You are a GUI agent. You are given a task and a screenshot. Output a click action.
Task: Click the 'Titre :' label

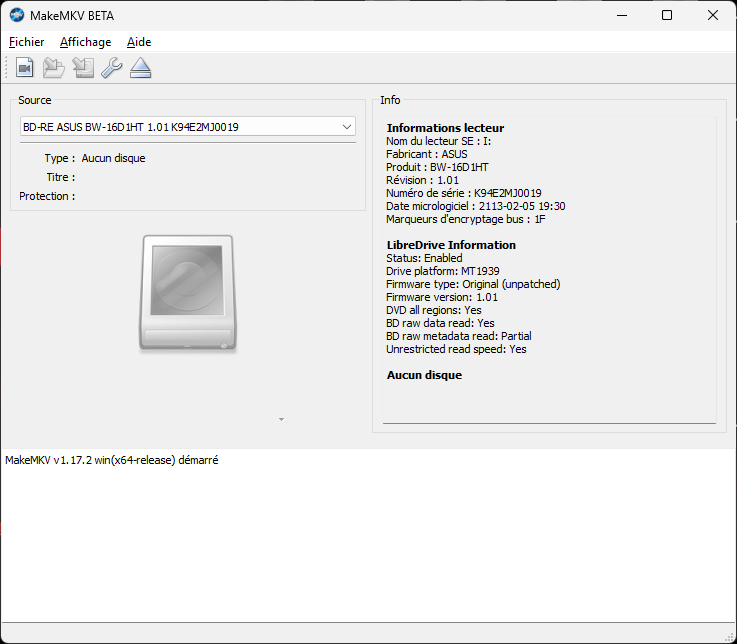[x=61, y=177]
